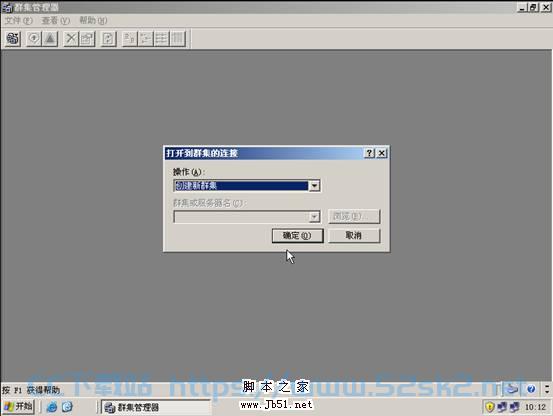This screenshot has height=416, width=553.
Task: Click the yellow security shield tray icon
Action: click(x=490, y=407)
